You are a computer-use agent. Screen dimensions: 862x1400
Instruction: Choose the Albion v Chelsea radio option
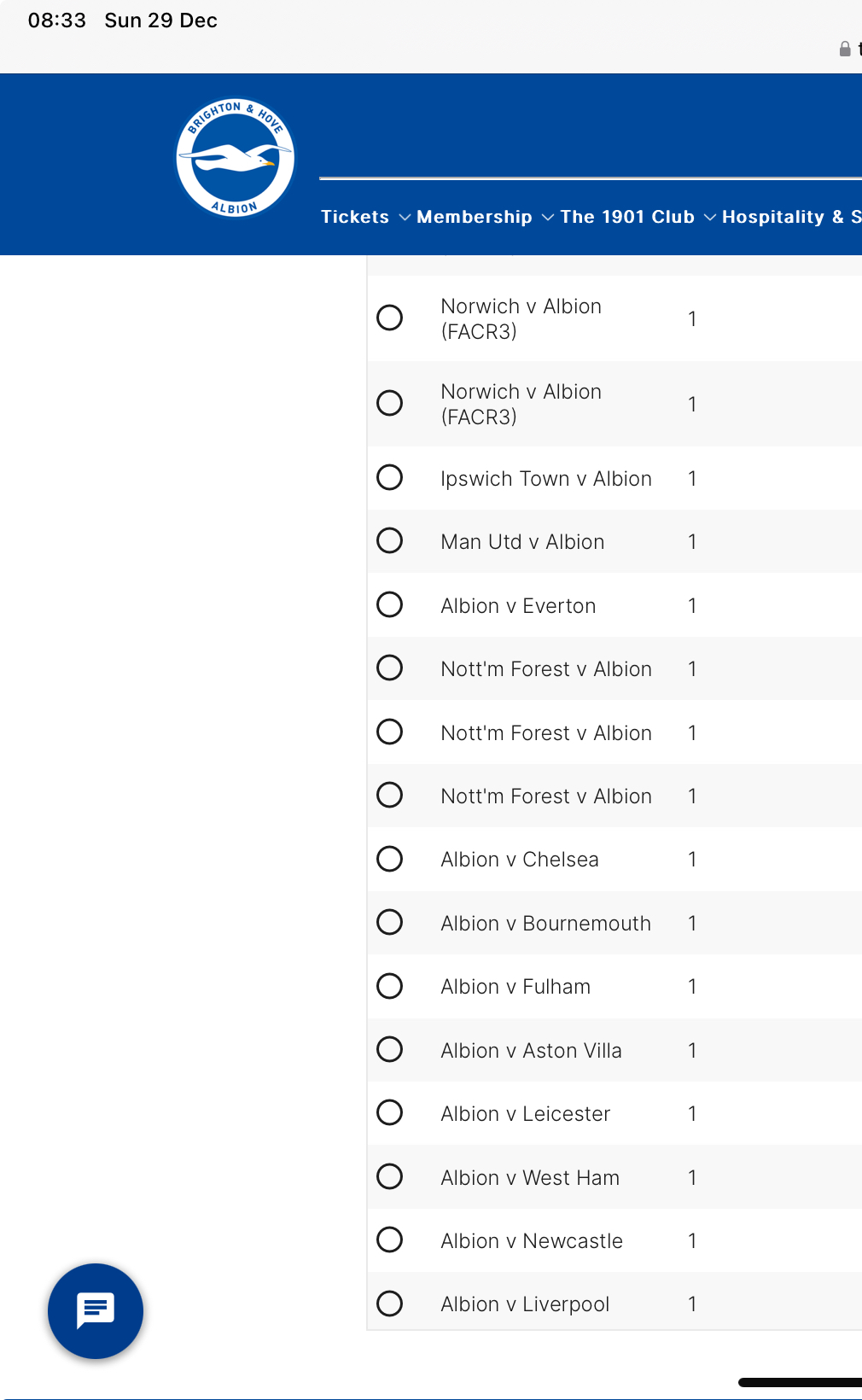tap(390, 859)
